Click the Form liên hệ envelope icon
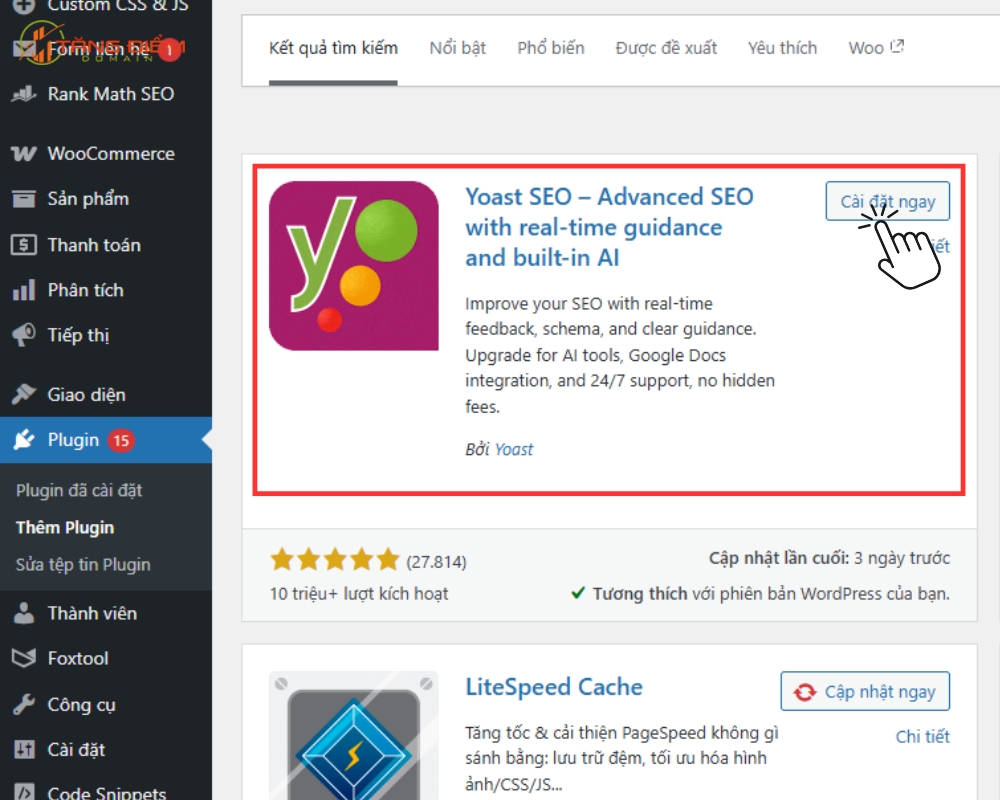Image resolution: width=1000 pixels, height=800 pixels. coord(24,48)
